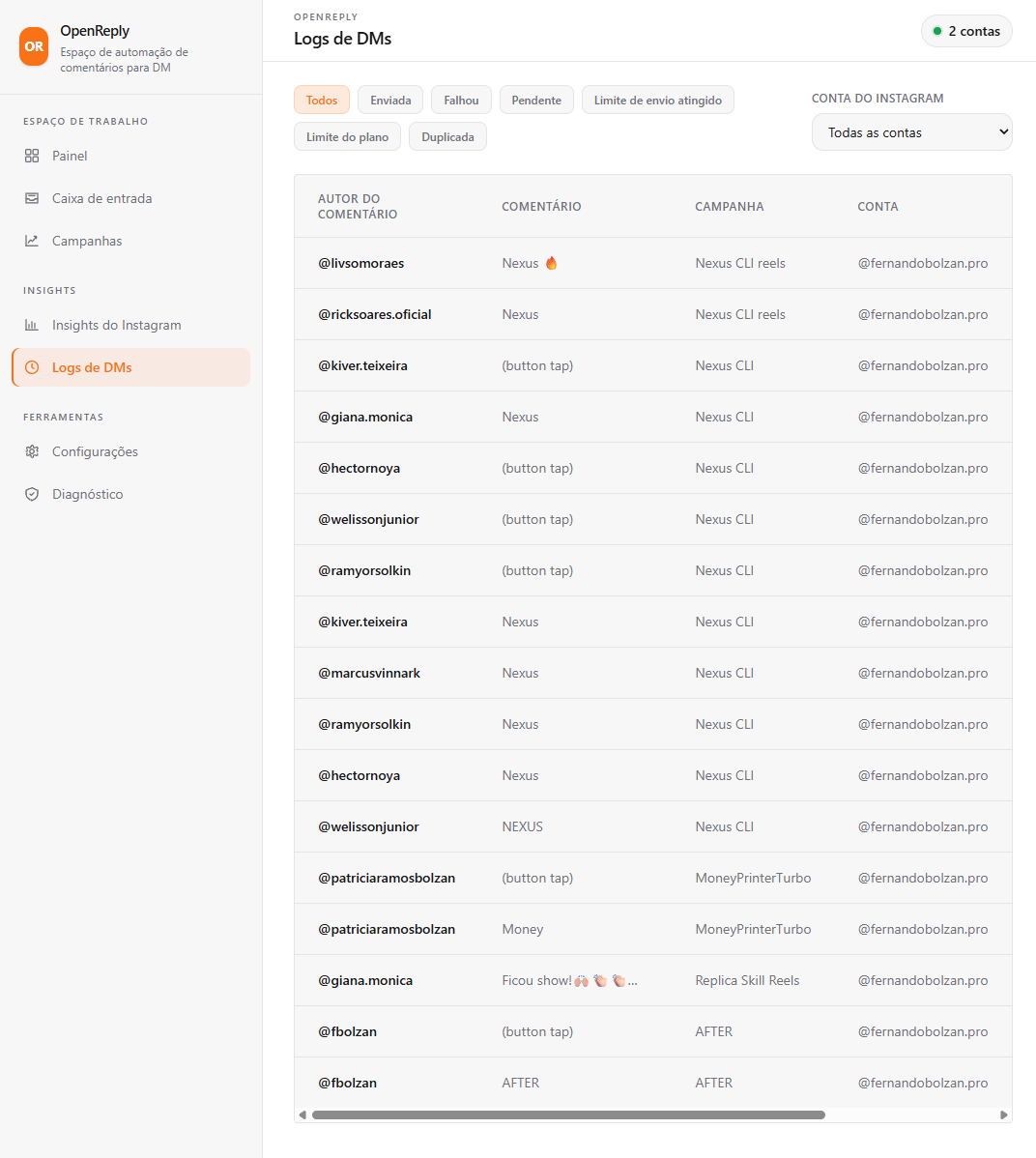Open the Campanhas section
The height and width of the screenshot is (1158, 1036).
coord(130,241)
